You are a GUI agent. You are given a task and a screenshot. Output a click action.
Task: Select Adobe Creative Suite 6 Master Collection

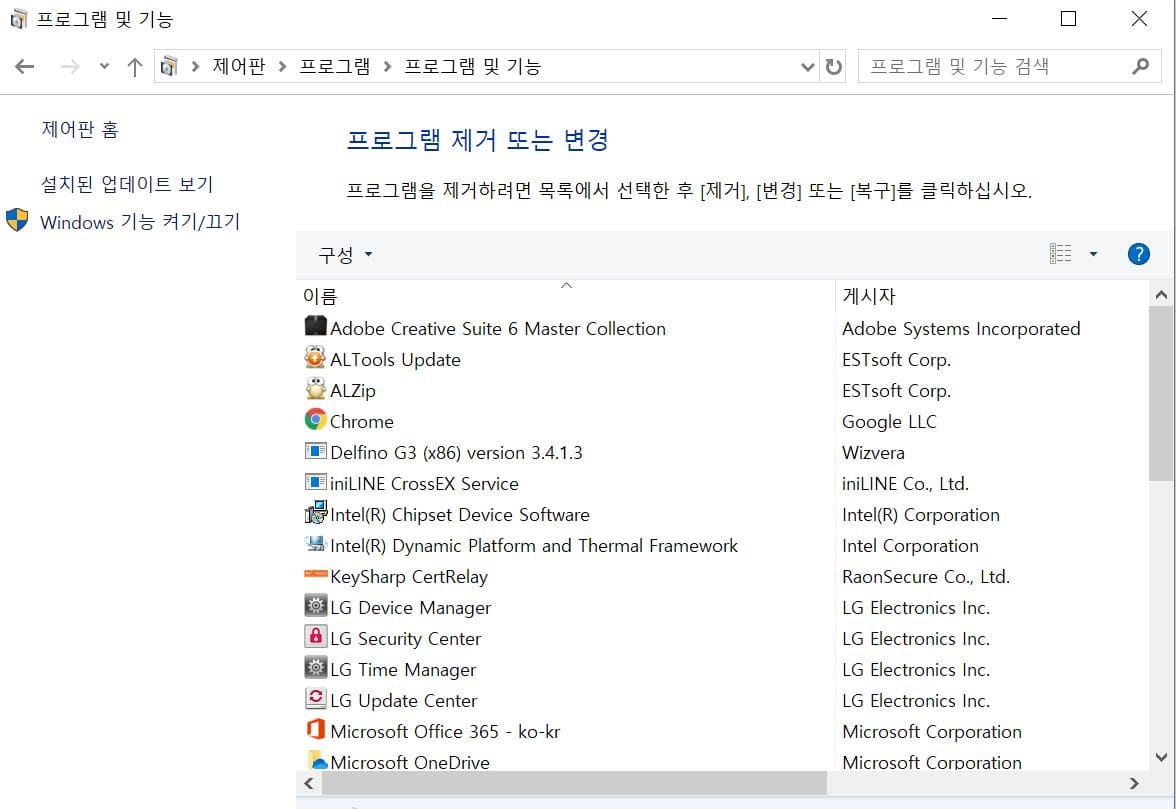(x=498, y=328)
